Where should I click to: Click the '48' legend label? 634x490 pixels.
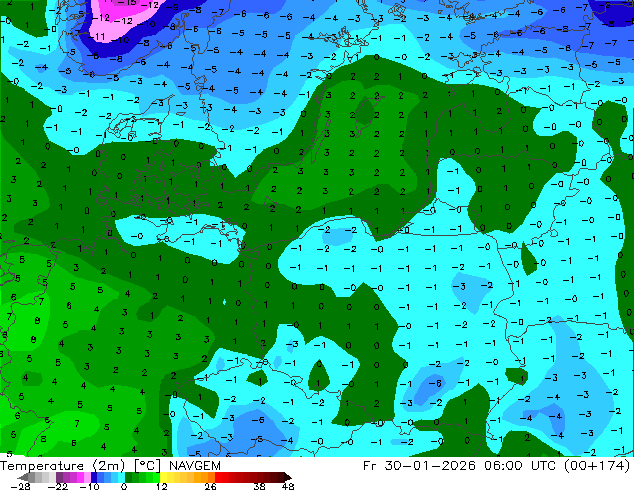coord(288,486)
